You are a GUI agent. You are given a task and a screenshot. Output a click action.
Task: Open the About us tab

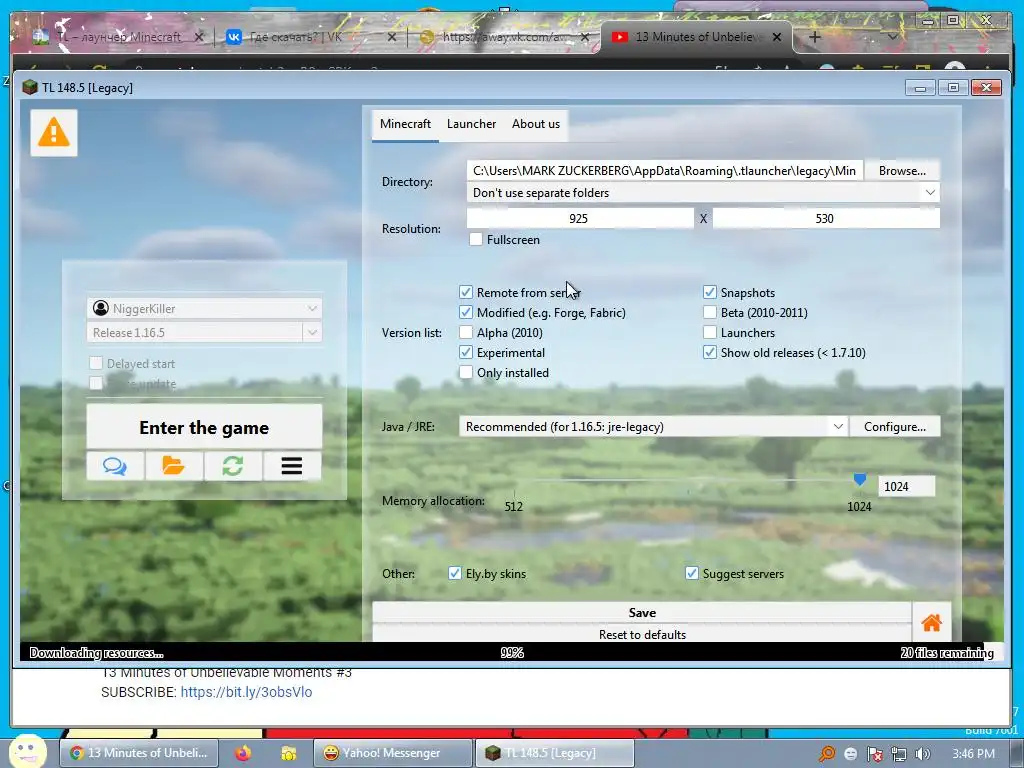(536, 124)
